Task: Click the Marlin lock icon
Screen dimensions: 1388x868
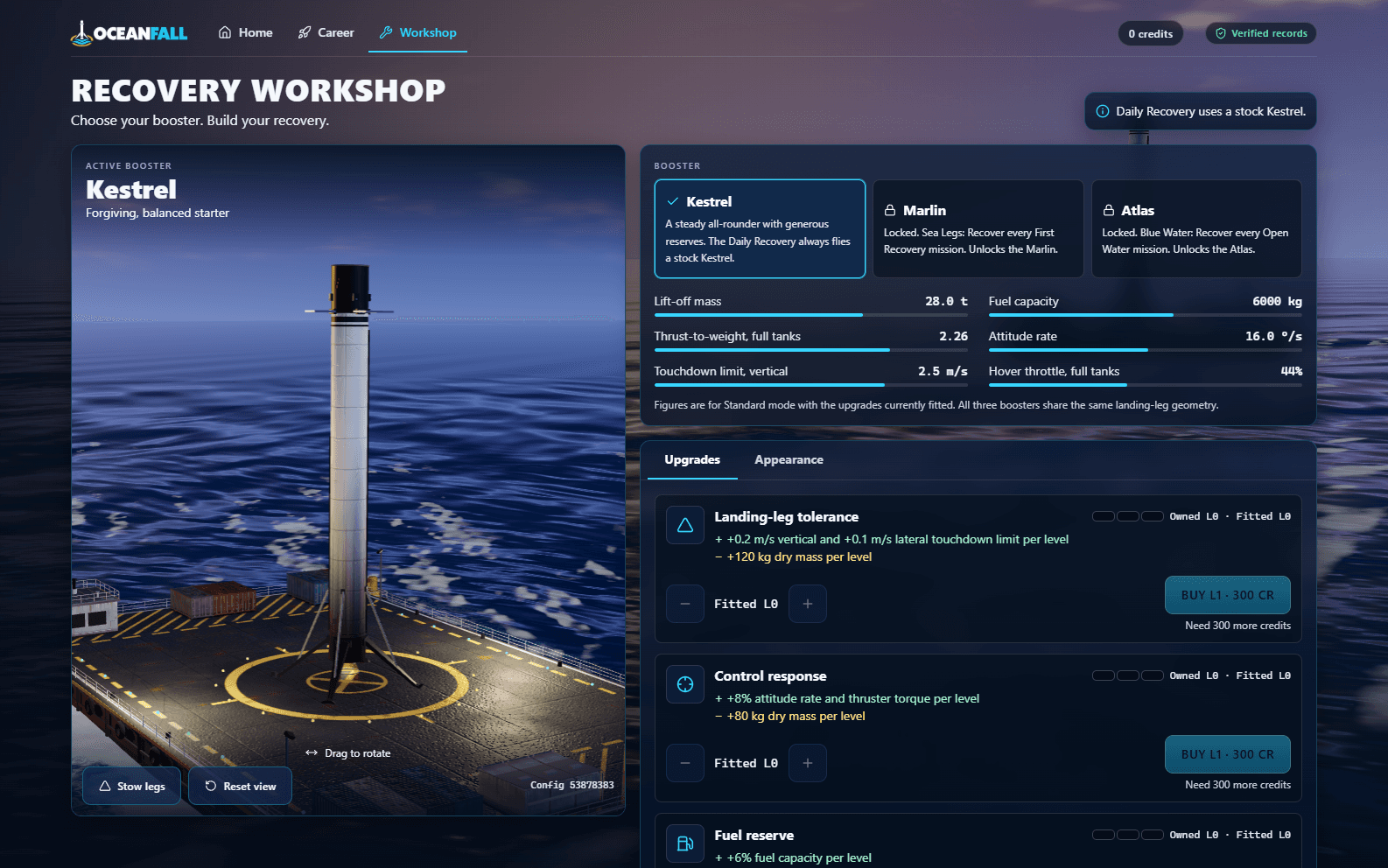Action: tap(890, 211)
